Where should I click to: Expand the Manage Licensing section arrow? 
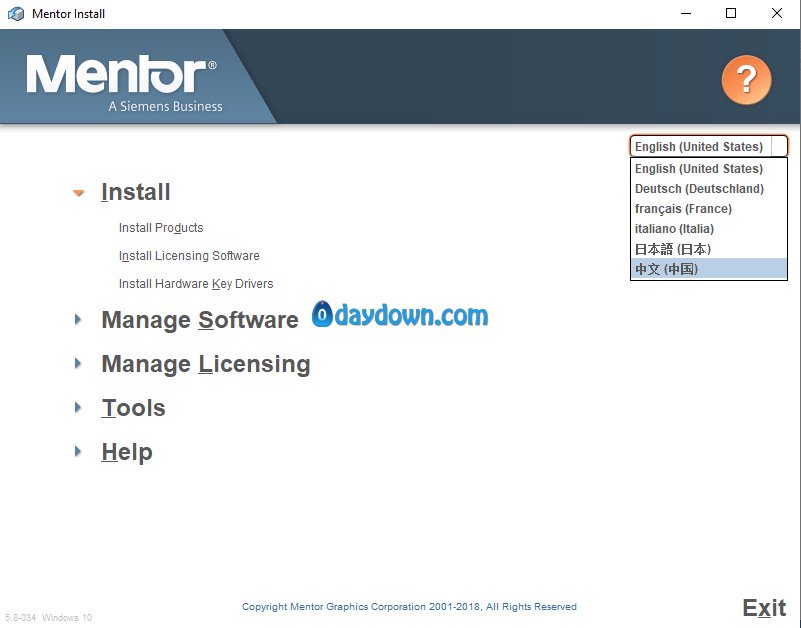pos(78,363)
